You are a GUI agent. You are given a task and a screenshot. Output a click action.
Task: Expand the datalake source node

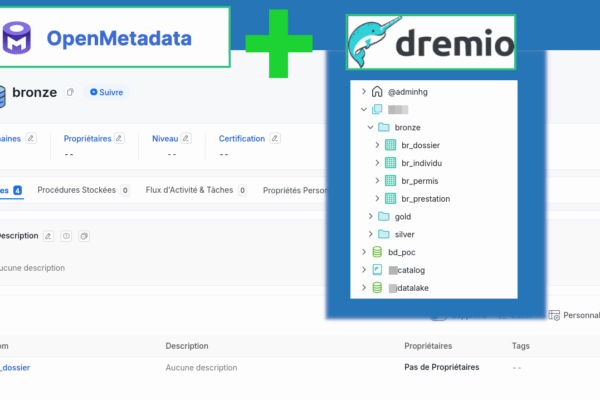click(364, 287)
